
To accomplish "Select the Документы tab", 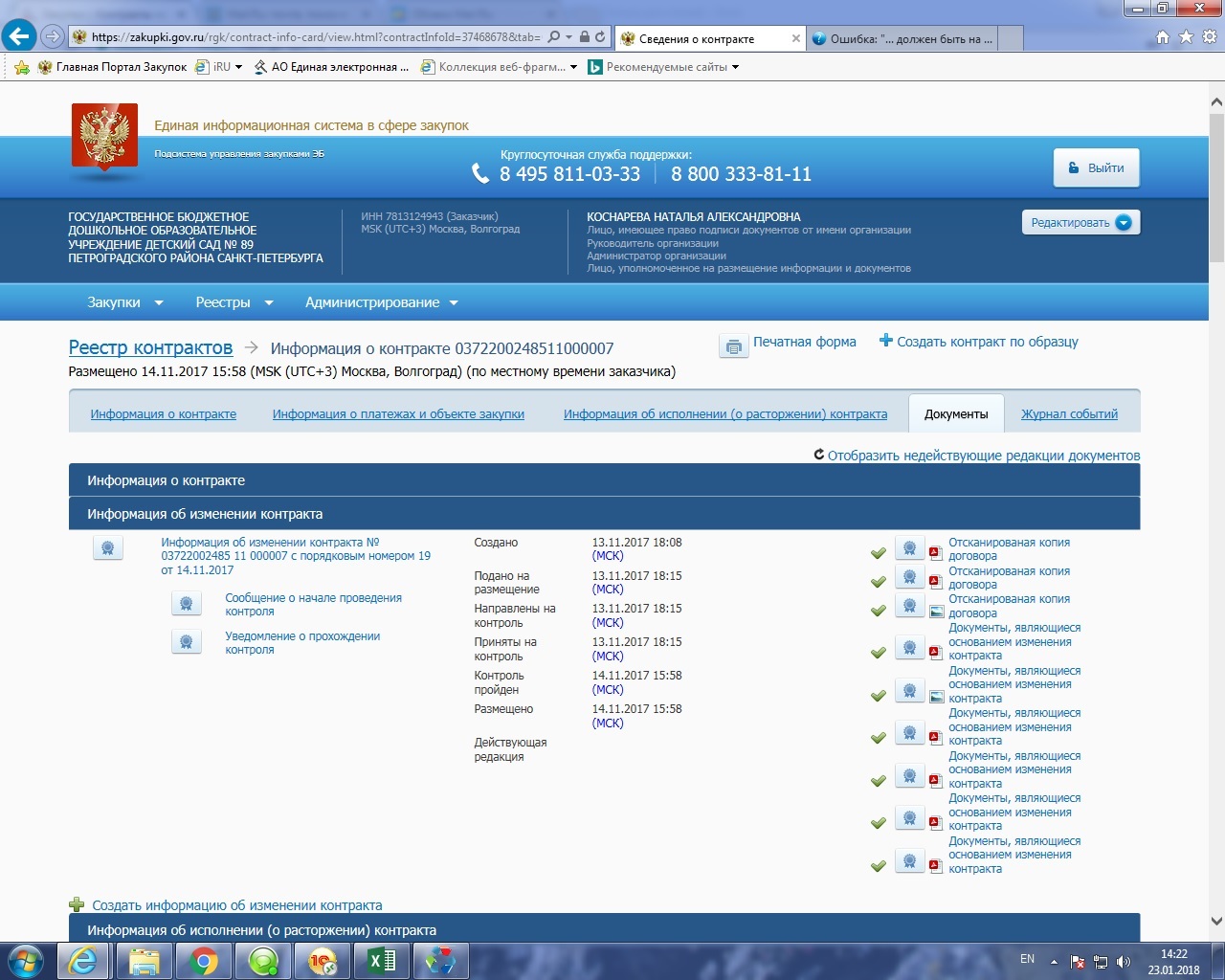I will (x=956, y=413).
